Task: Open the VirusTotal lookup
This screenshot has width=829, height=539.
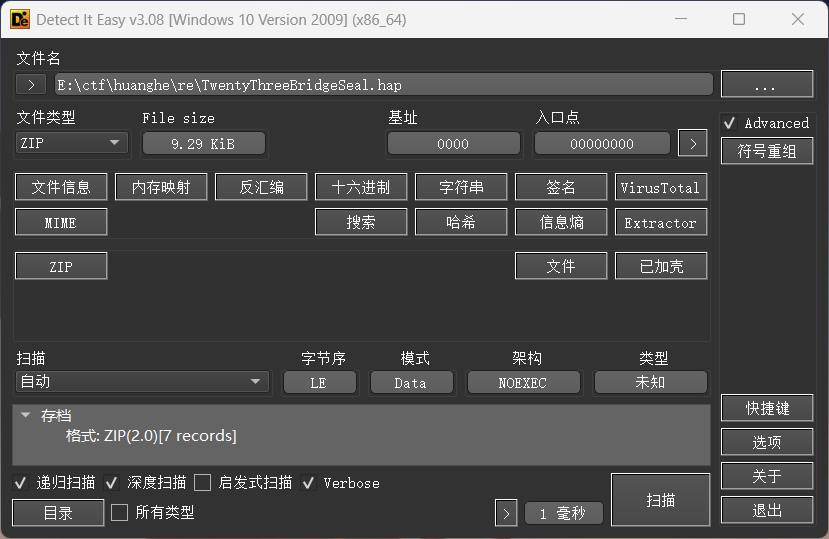Action: coord(661,187)
